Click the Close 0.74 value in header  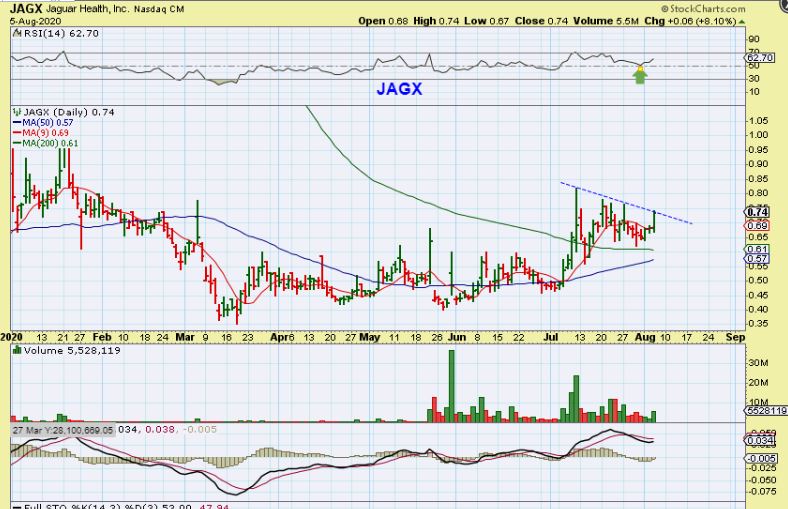(541, 21)
